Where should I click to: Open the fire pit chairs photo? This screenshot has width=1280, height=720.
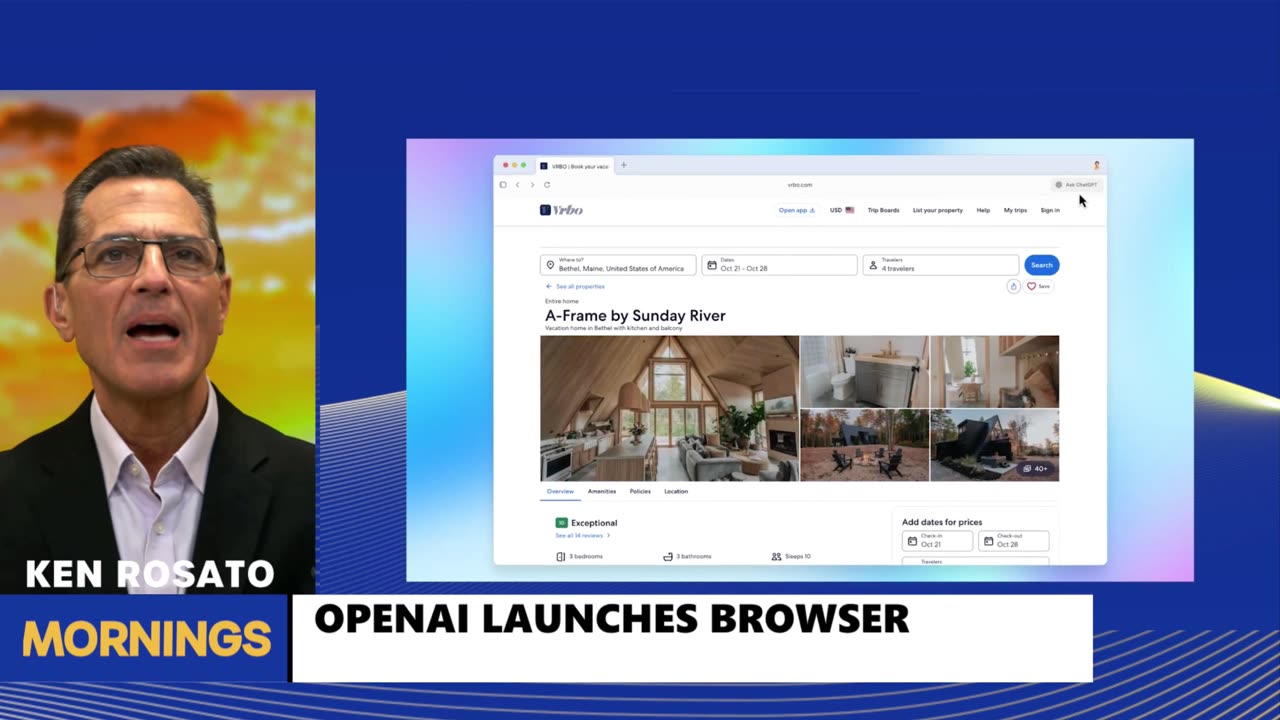pyautogui.click(x=864, y=445)
